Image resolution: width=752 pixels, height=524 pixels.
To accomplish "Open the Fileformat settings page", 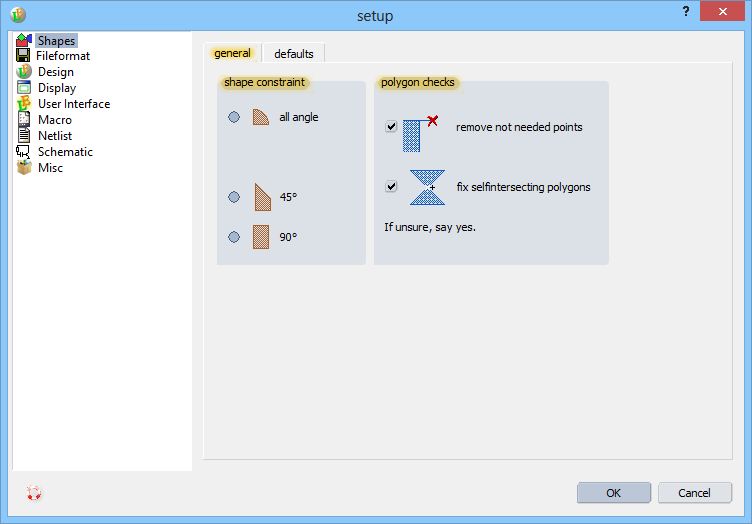I will point(63,56).
